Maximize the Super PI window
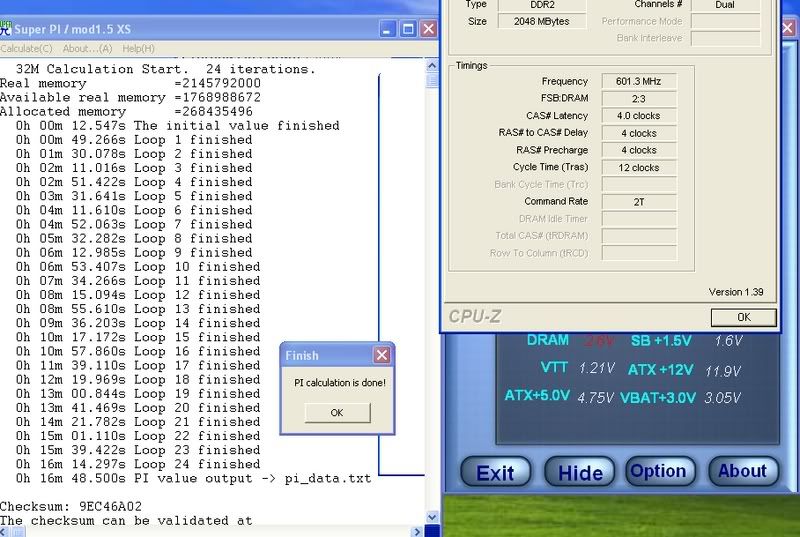The image size is (800, 537). click(408, 29)
